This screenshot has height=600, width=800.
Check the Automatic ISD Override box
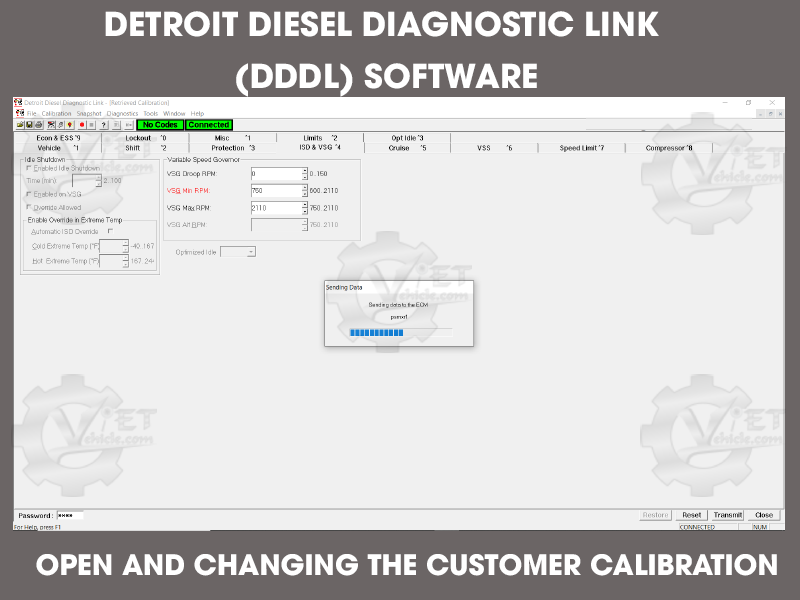coord(110,231)
